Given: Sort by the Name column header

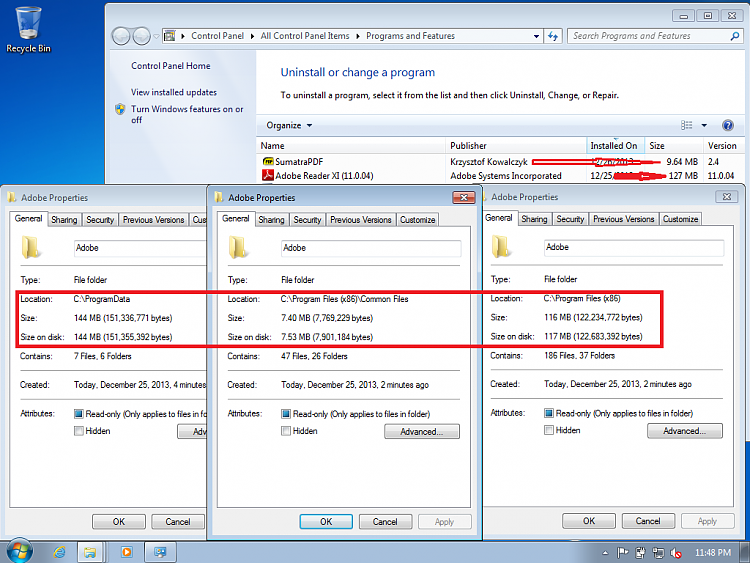Looking at the screenshot, I should click(x=352, y=145).
